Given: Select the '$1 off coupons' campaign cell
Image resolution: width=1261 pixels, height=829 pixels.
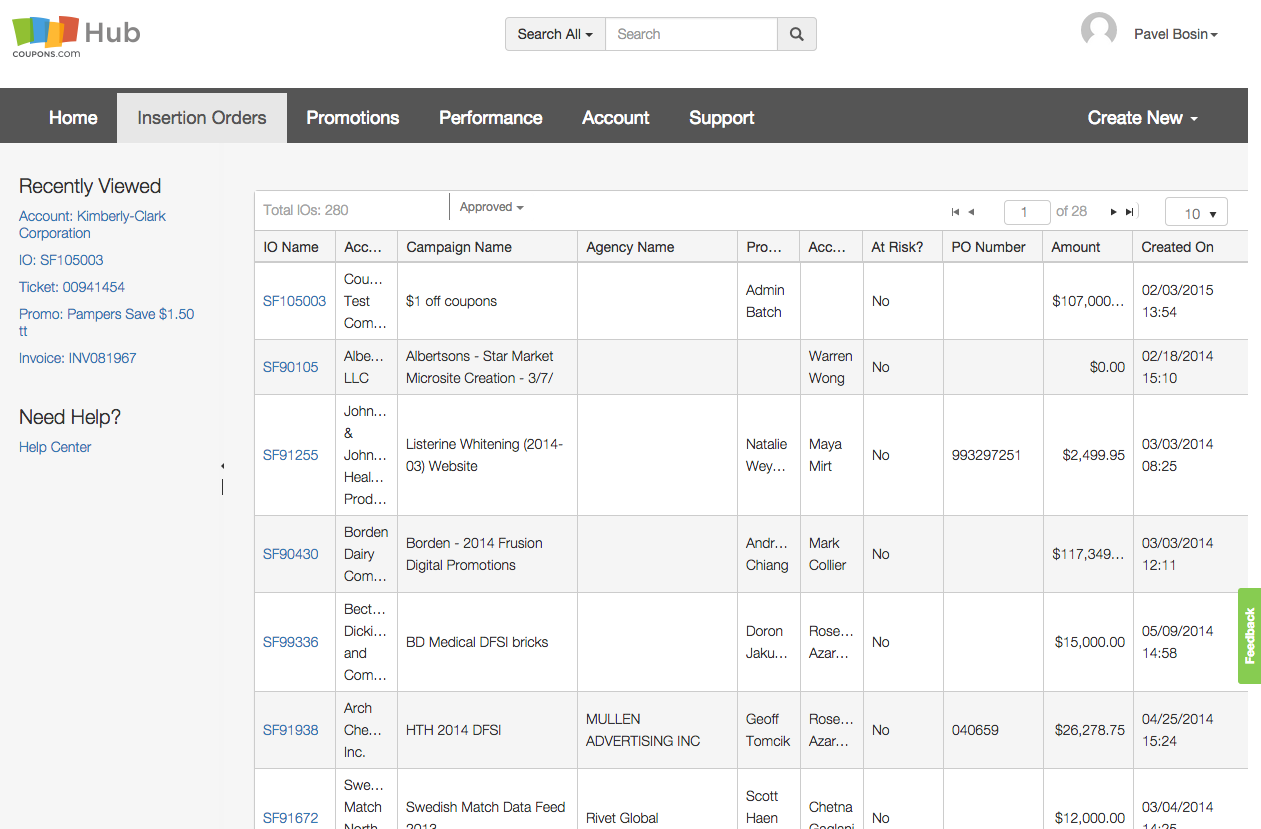Looking at the screenshot, I should coord(487,301).
